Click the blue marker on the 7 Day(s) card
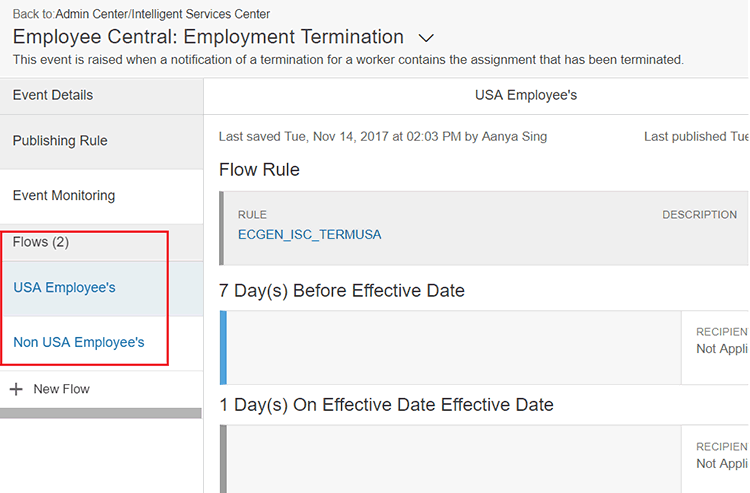Screen dimensions: 750x493 tap(223, 348)
